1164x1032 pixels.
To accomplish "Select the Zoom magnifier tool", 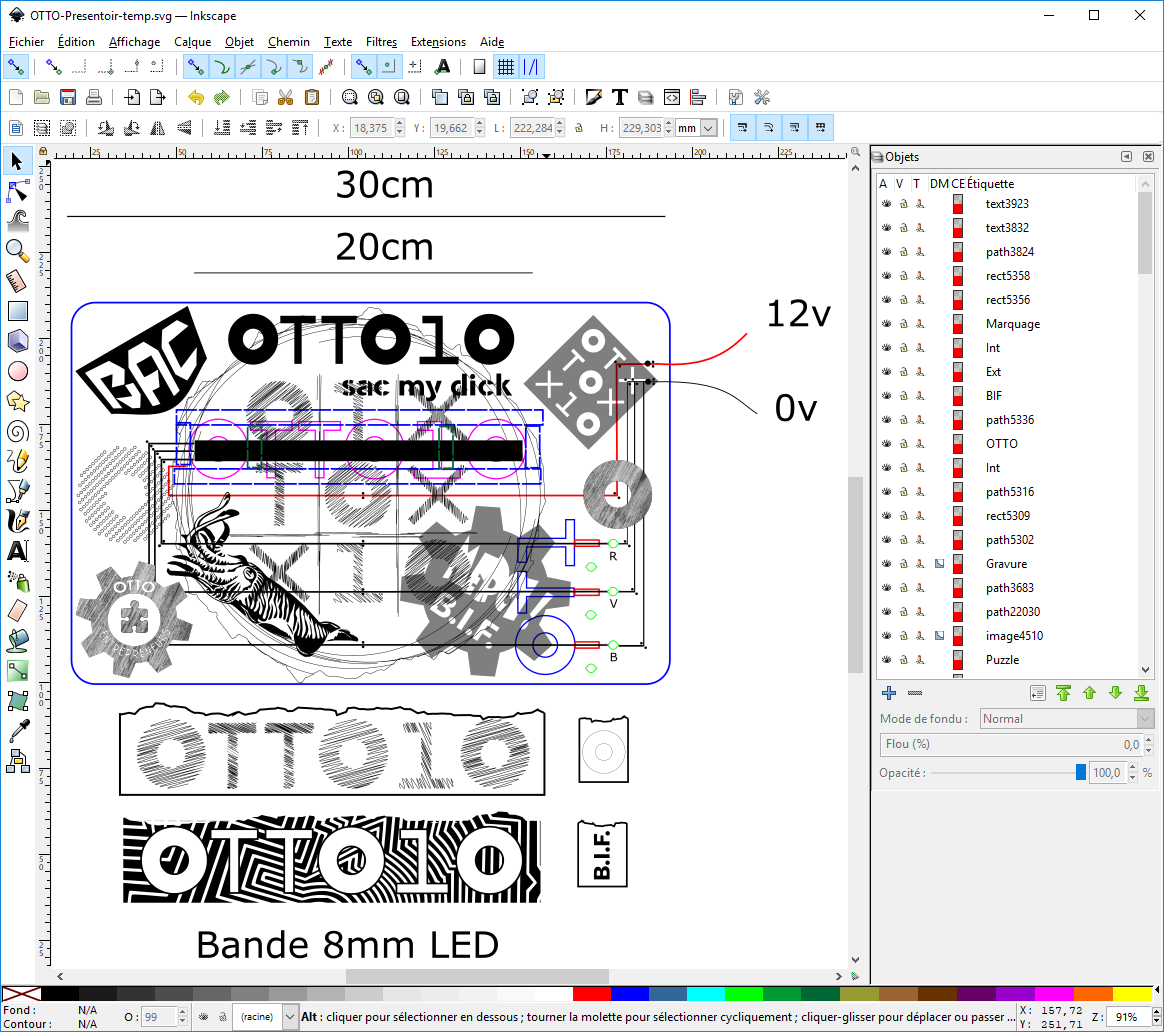I will 17,250.
